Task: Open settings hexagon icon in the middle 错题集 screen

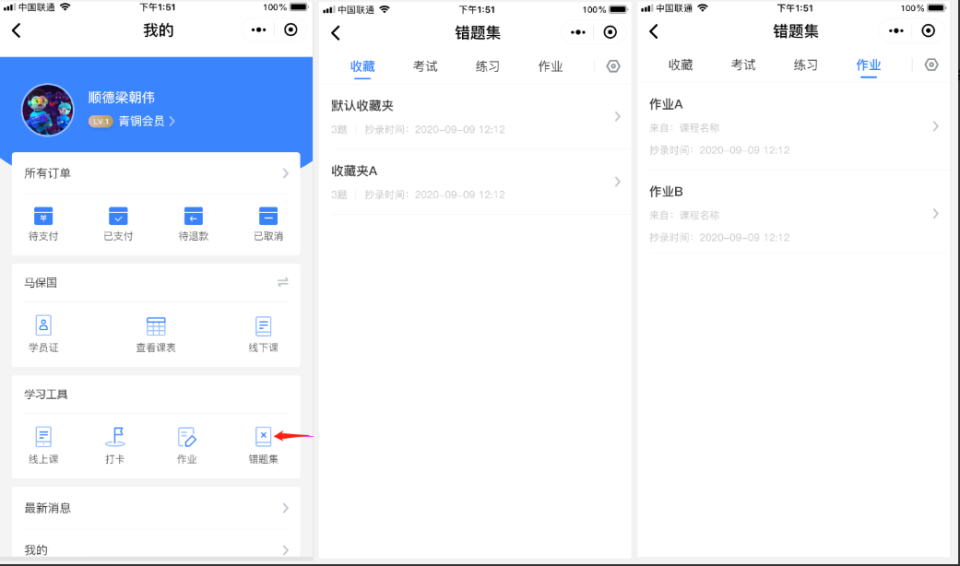Action: (x=613, y=66)
